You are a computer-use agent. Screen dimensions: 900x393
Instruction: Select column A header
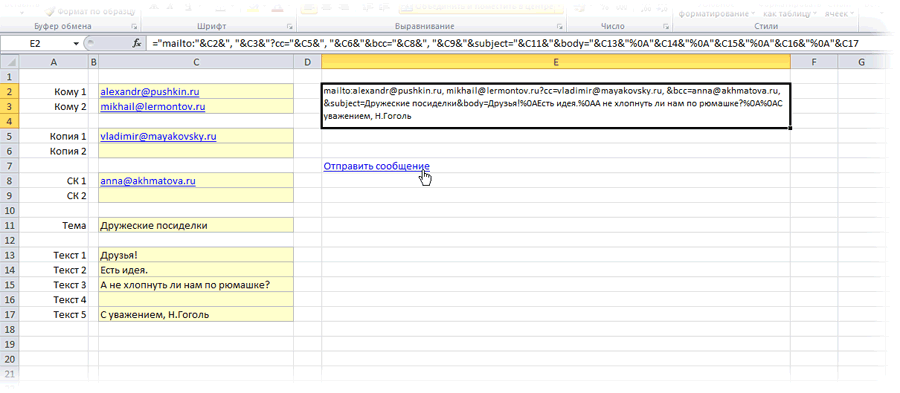point(54,62)
